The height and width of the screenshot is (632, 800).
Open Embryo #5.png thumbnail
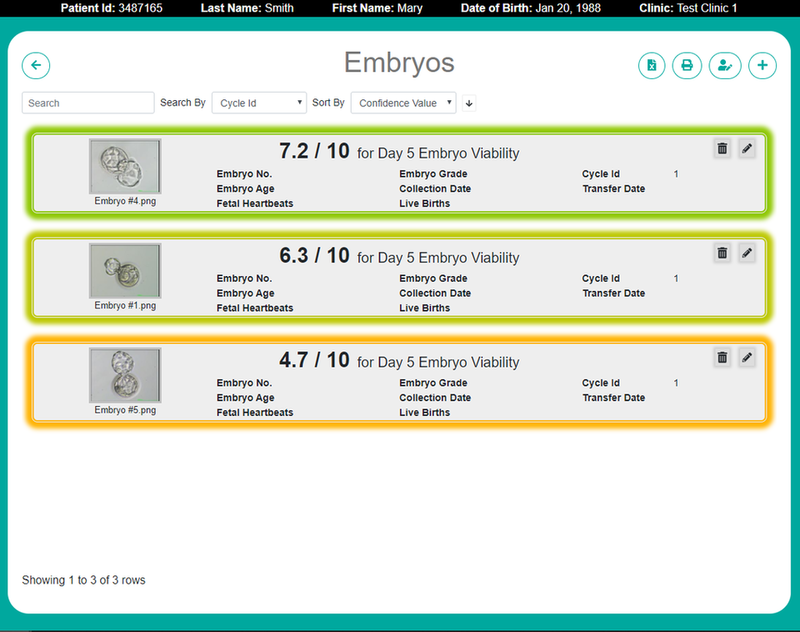(125, 375)
